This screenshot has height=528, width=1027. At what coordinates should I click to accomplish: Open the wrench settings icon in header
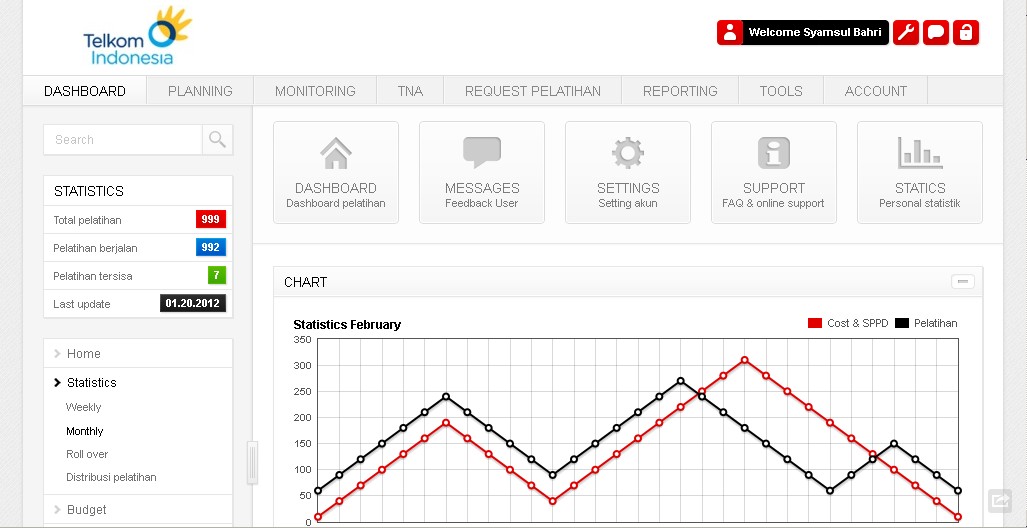tap(905, 33)
